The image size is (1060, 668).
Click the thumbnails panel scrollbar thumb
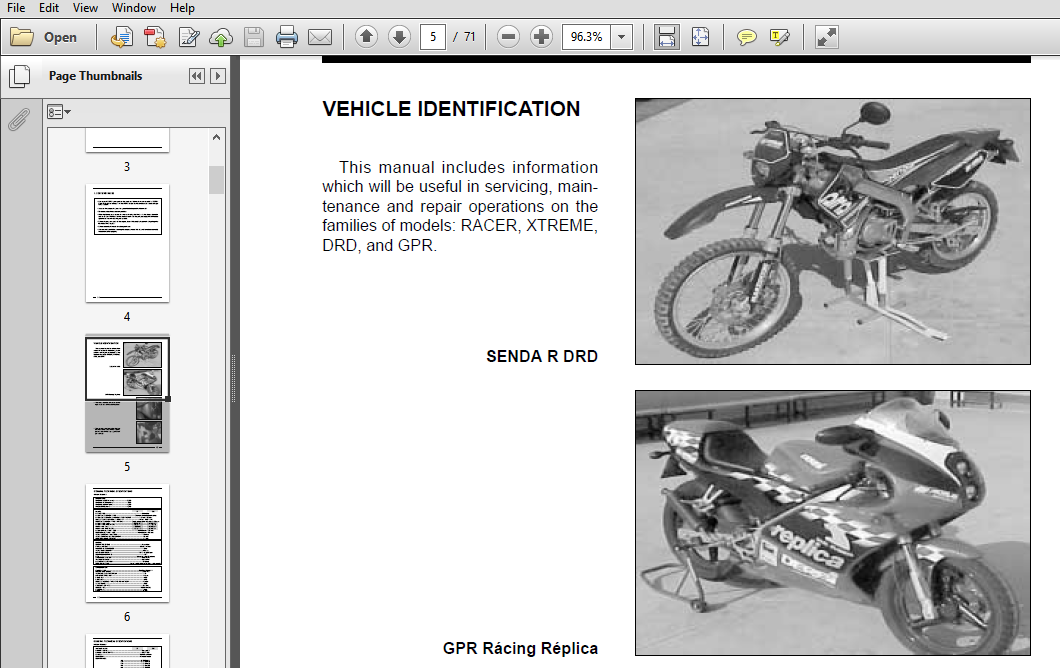point(216,180)
